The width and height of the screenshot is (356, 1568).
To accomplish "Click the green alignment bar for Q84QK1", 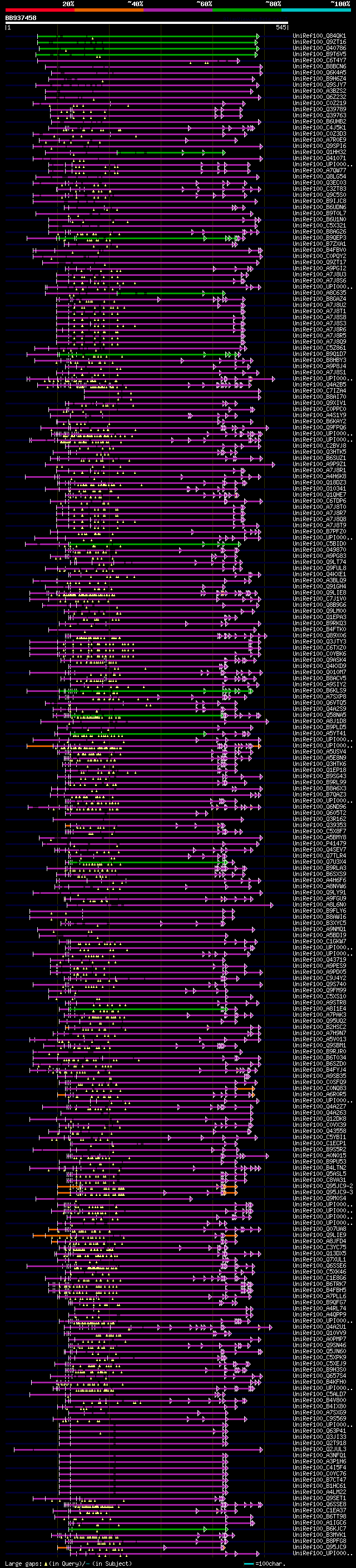I will 148,36.
